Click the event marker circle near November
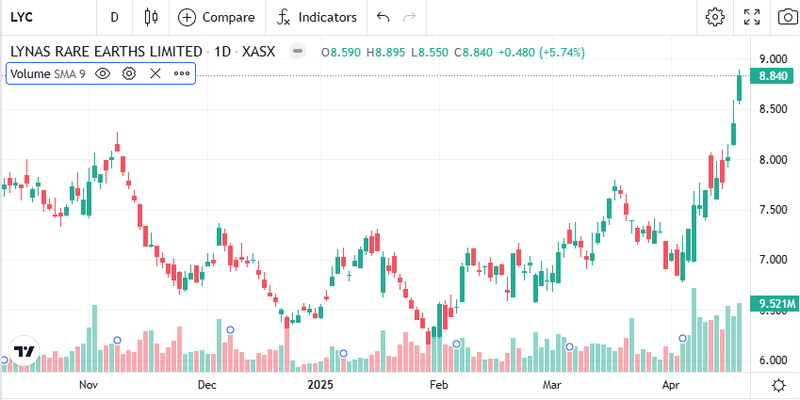The image size is (800, 400). (117, 340)
